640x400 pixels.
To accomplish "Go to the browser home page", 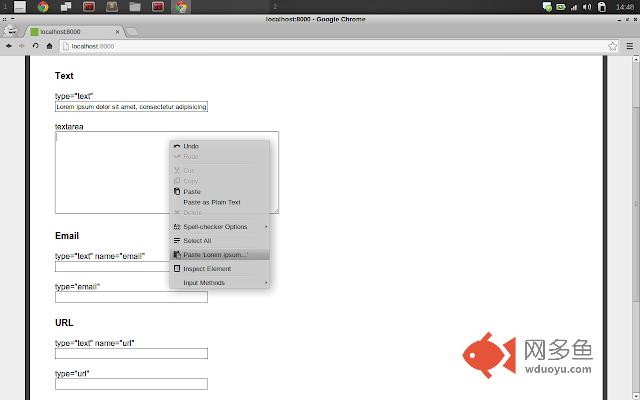I will (49, 45).
